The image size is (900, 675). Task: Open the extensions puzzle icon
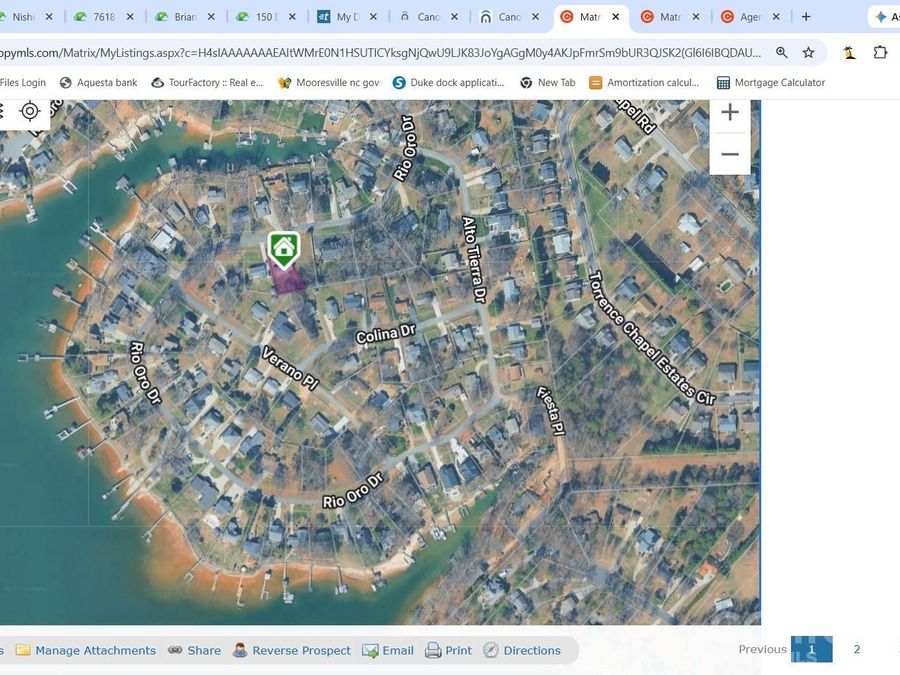880,53
